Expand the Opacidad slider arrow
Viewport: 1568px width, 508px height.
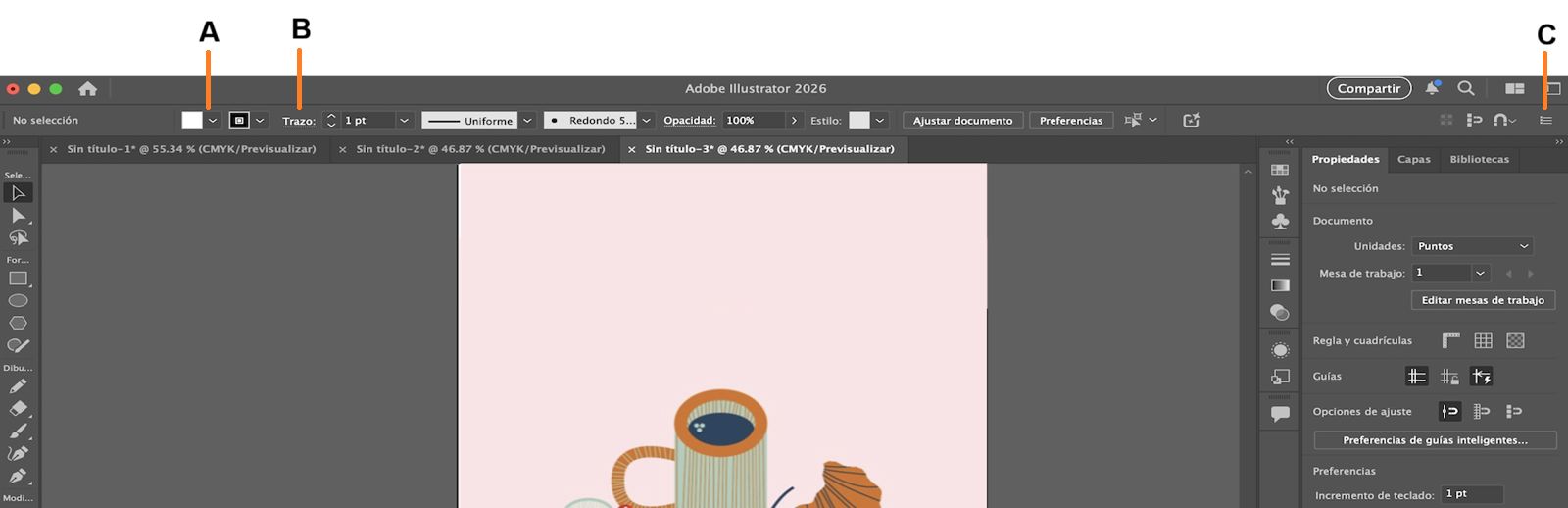pos(794,120)
